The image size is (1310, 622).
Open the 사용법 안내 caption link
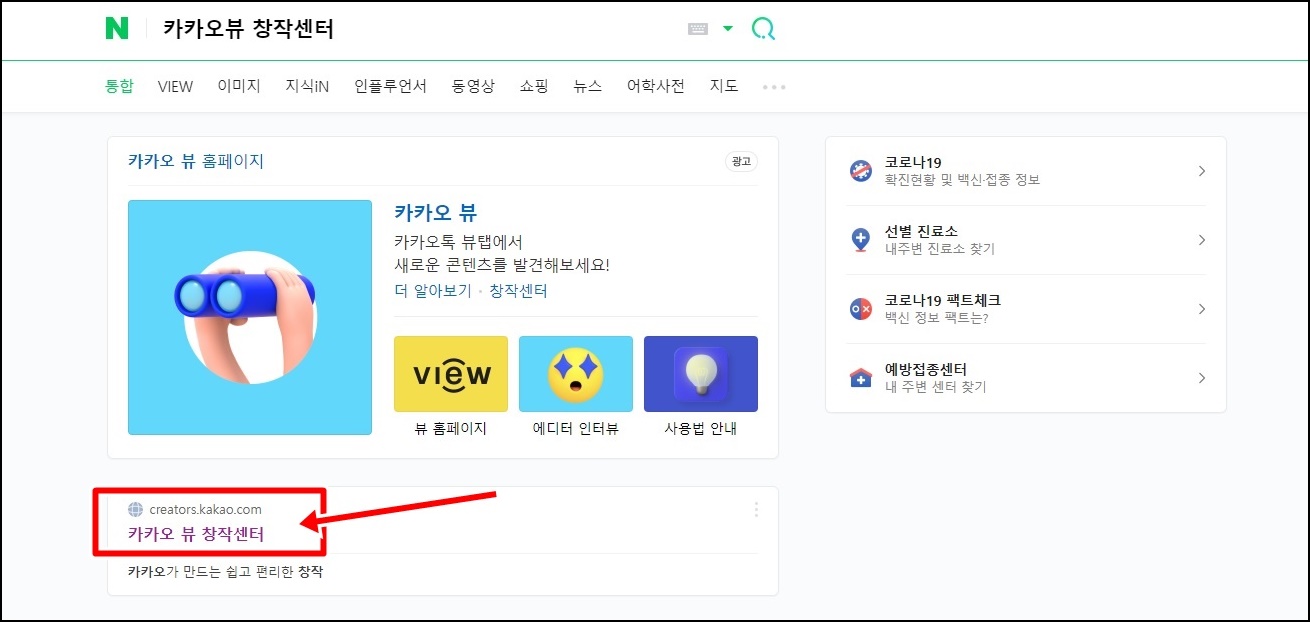(701, 428)
